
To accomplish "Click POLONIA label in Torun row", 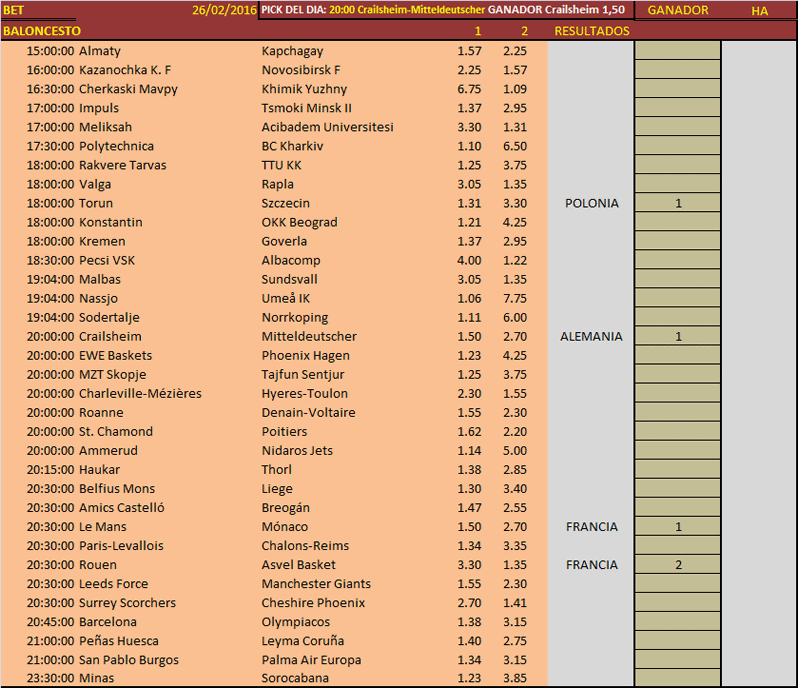I will pos(592,203).
